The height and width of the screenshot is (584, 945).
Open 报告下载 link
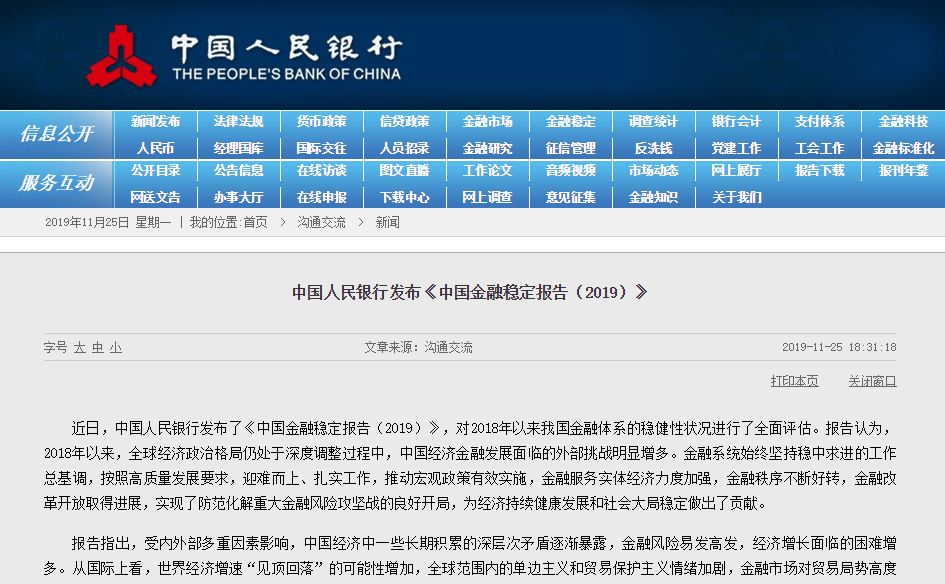(x=820, y=171)
